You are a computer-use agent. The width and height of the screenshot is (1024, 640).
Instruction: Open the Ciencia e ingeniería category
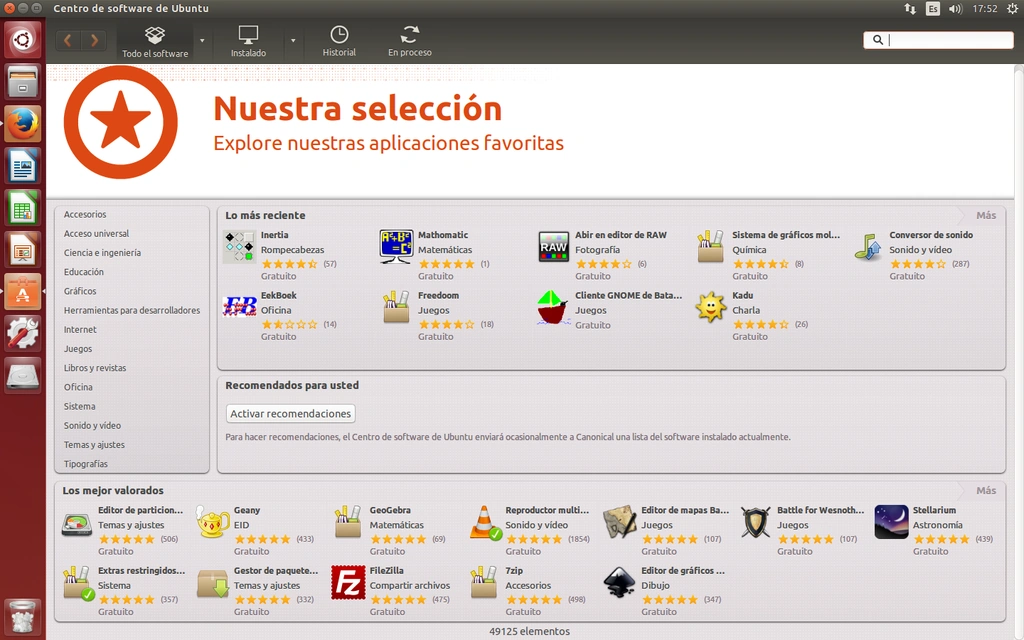pos(102,253)
